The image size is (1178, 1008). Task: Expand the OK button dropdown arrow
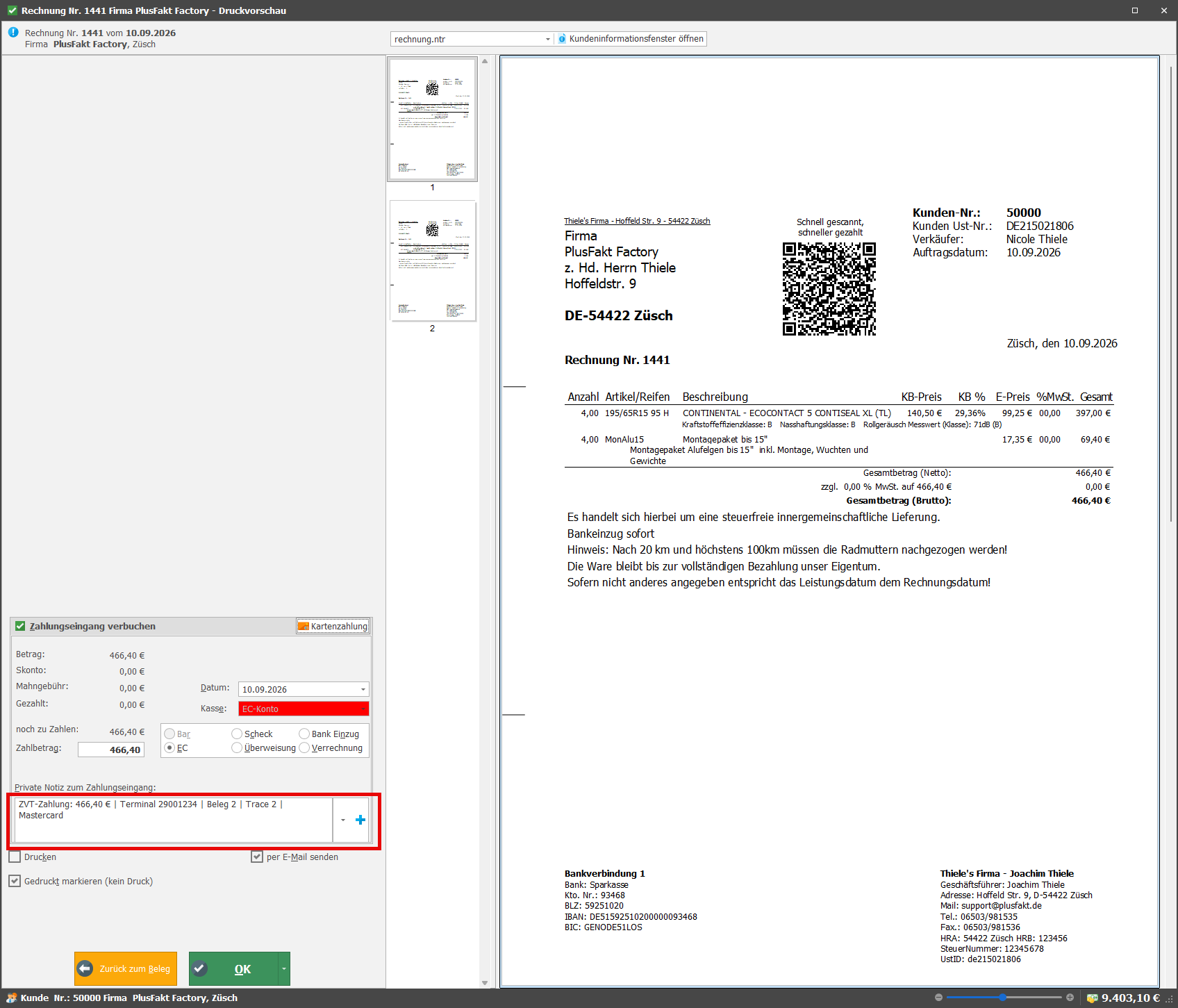pyautogui.click(x=283, y=968)
